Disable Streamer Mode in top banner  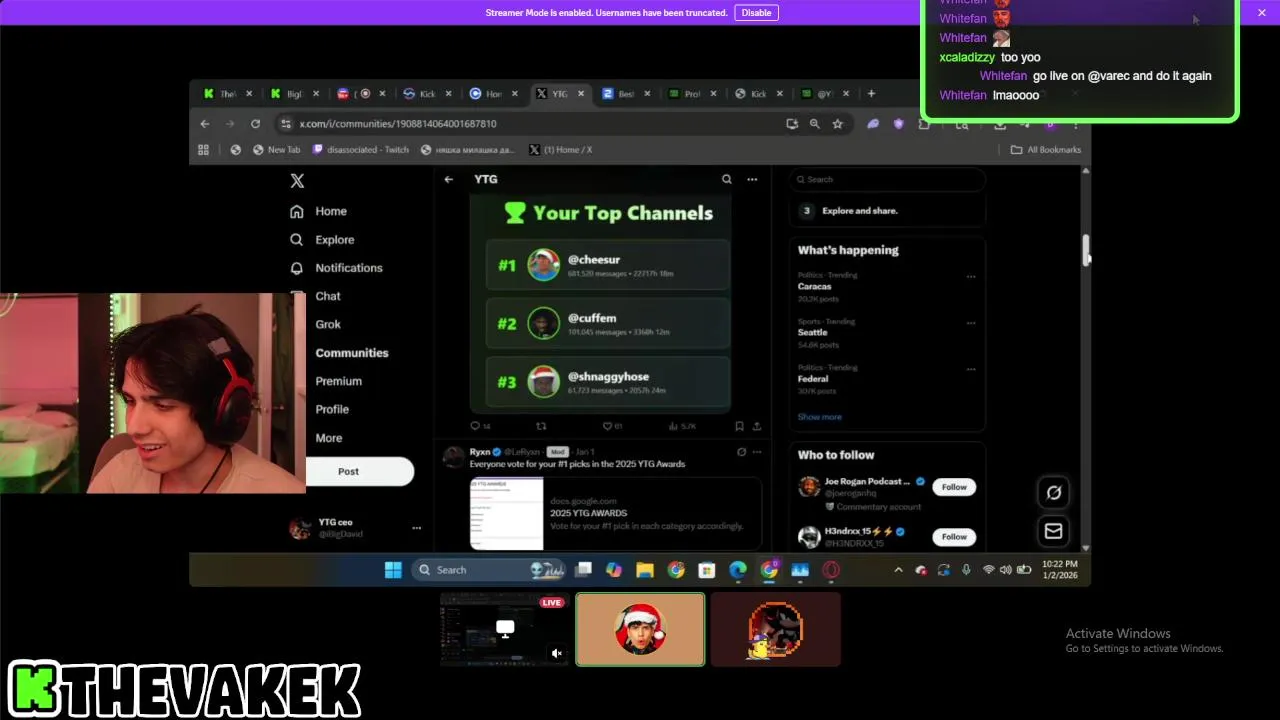[x=756, y=13]
